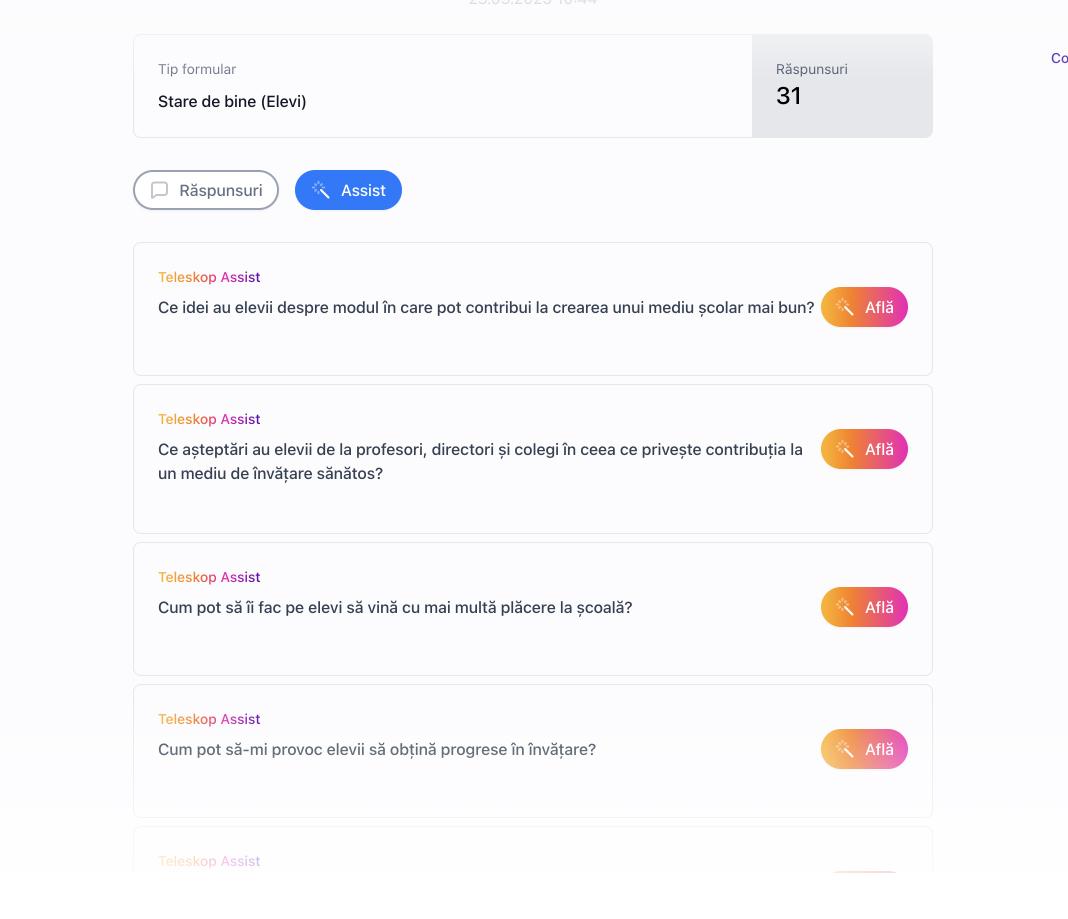
Task: Click the magic wand icon on the Assist tab
Action: 321,190
